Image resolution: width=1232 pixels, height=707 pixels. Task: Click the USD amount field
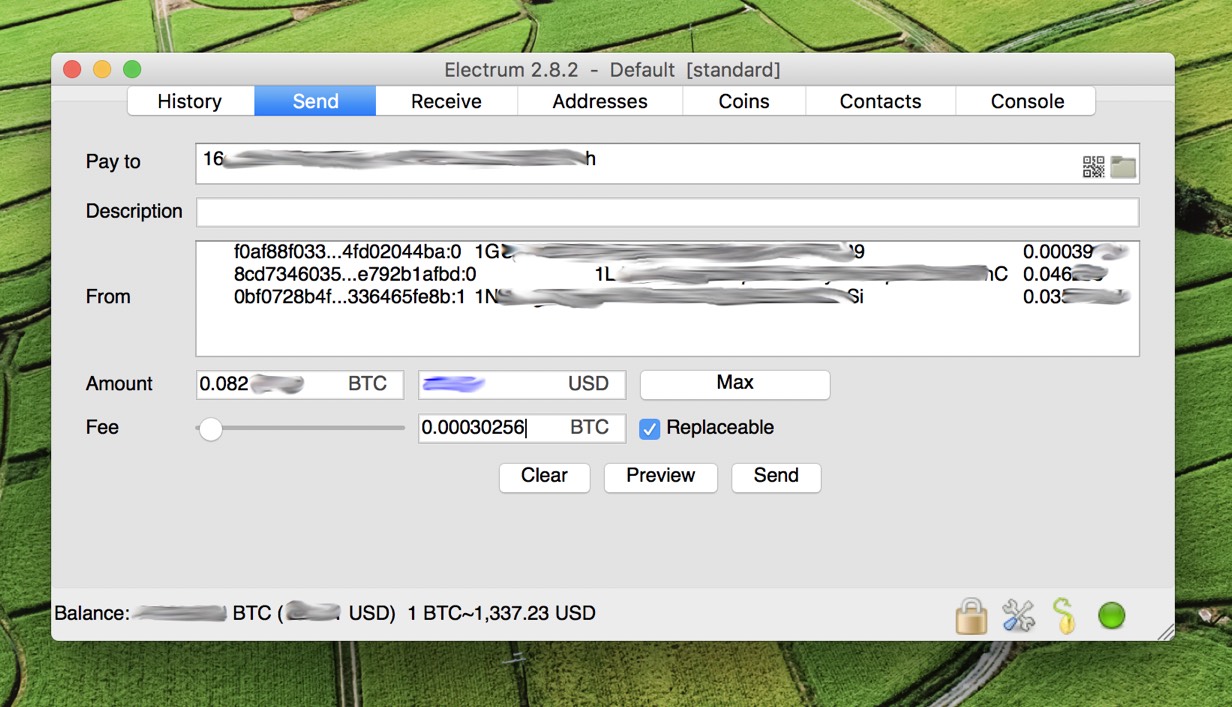click(521, 384)
